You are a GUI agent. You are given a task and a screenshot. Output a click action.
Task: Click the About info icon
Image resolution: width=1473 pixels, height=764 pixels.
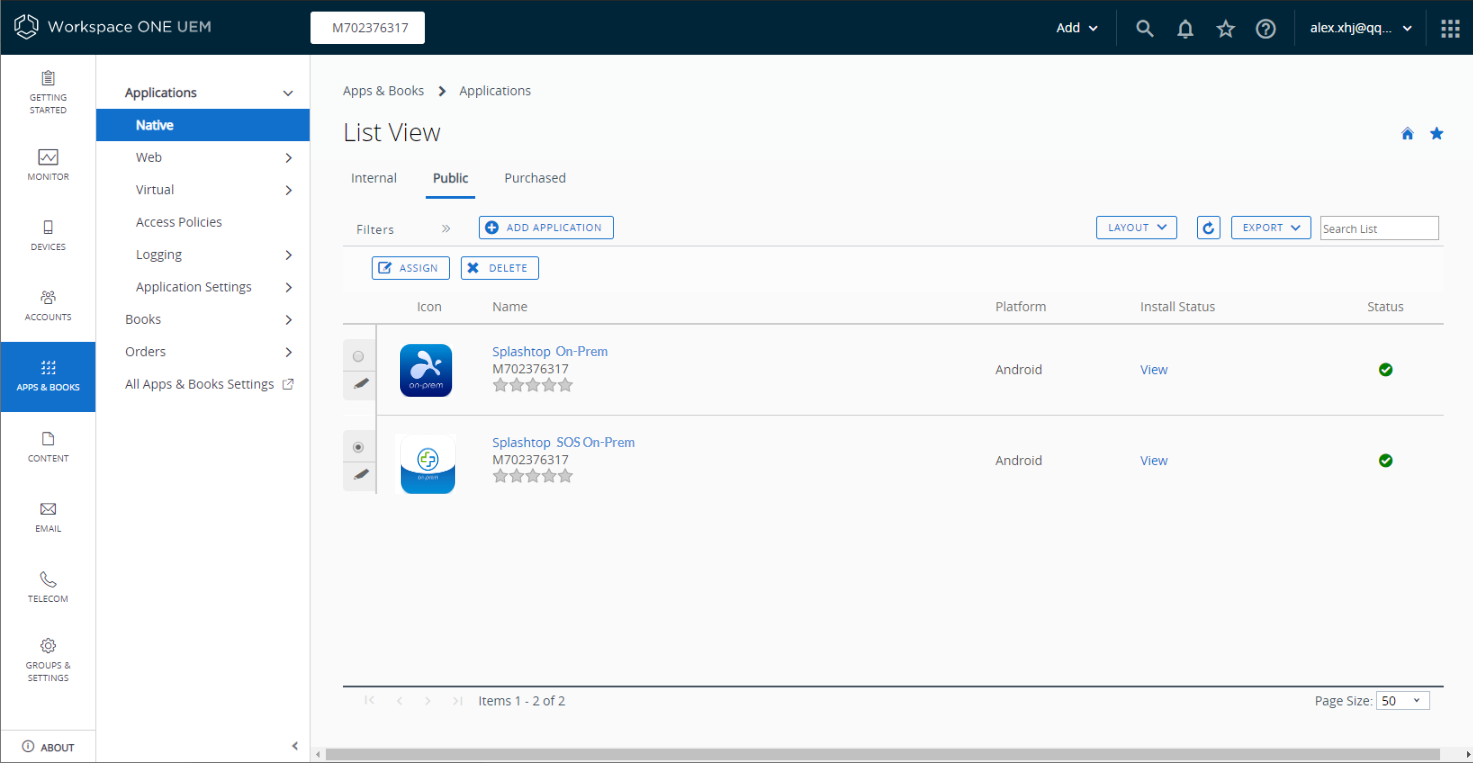[28, 746]
